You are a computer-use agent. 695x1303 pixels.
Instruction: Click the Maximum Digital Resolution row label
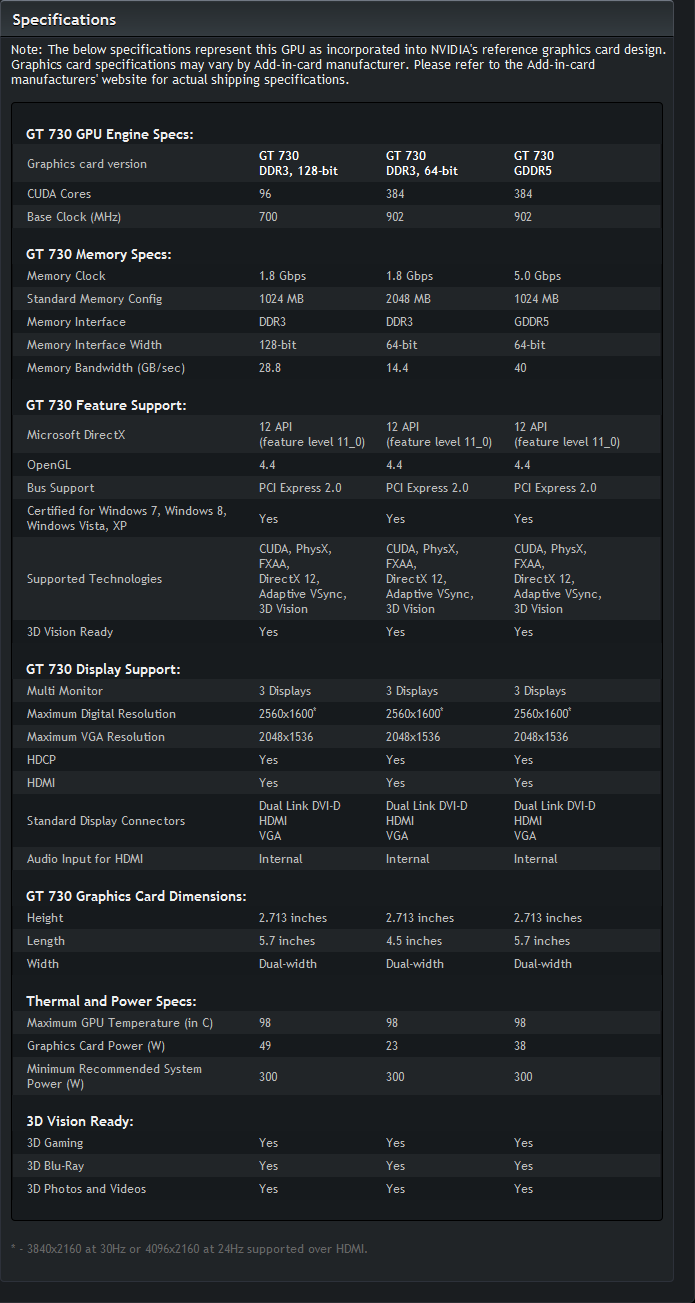[x=101, y=714]
